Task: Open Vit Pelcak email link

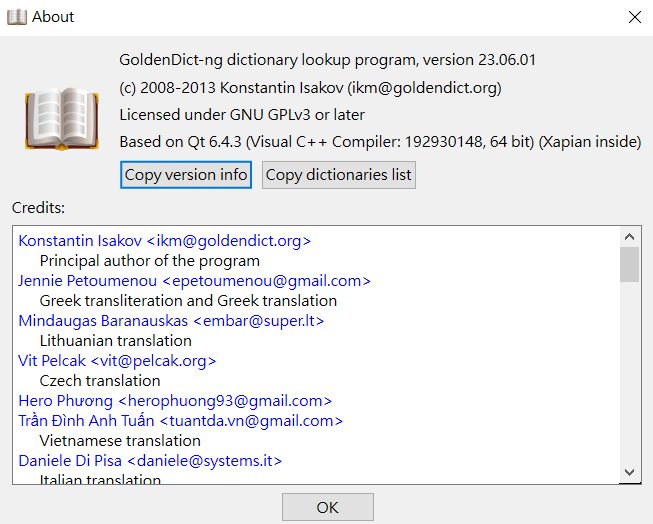Action: click(x=117, y=361)
